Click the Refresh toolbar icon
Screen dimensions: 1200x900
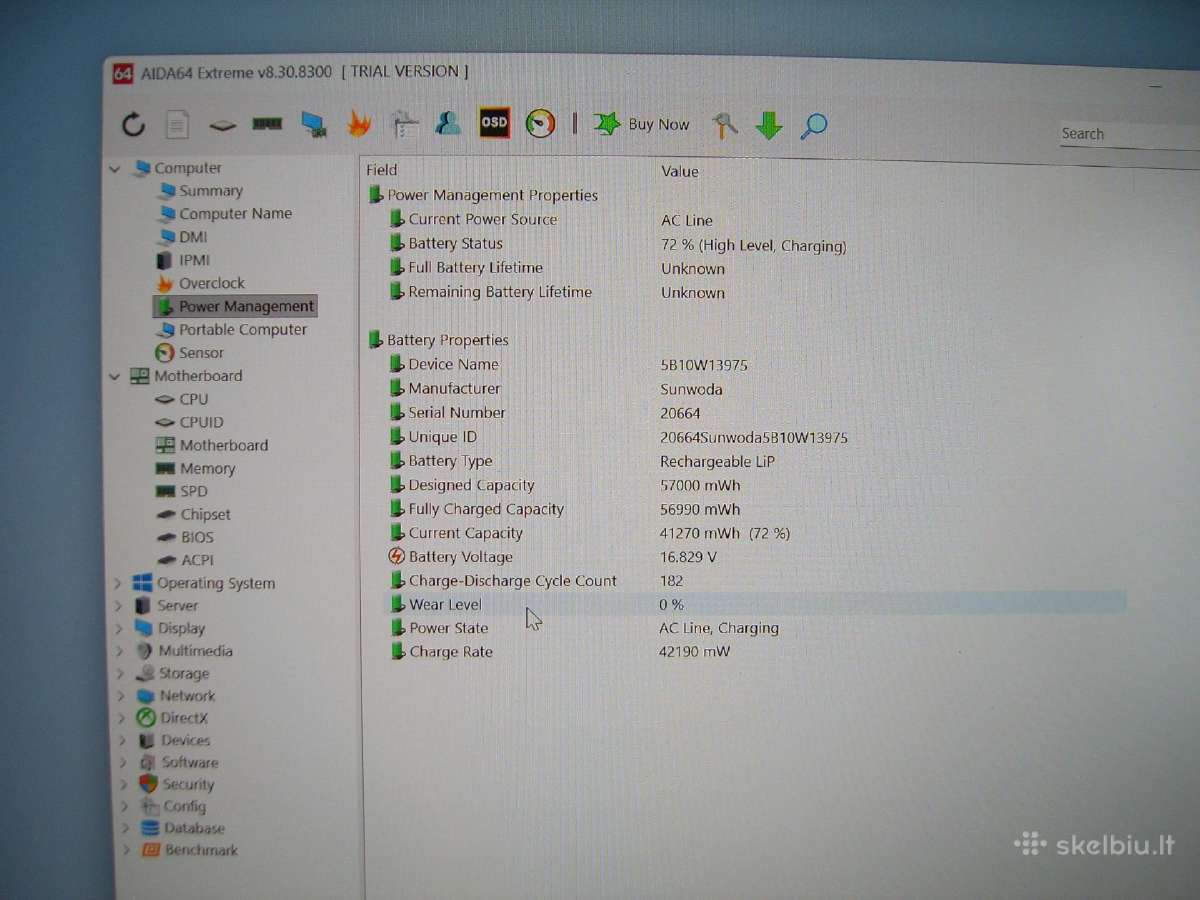click(x=133, y=125)
